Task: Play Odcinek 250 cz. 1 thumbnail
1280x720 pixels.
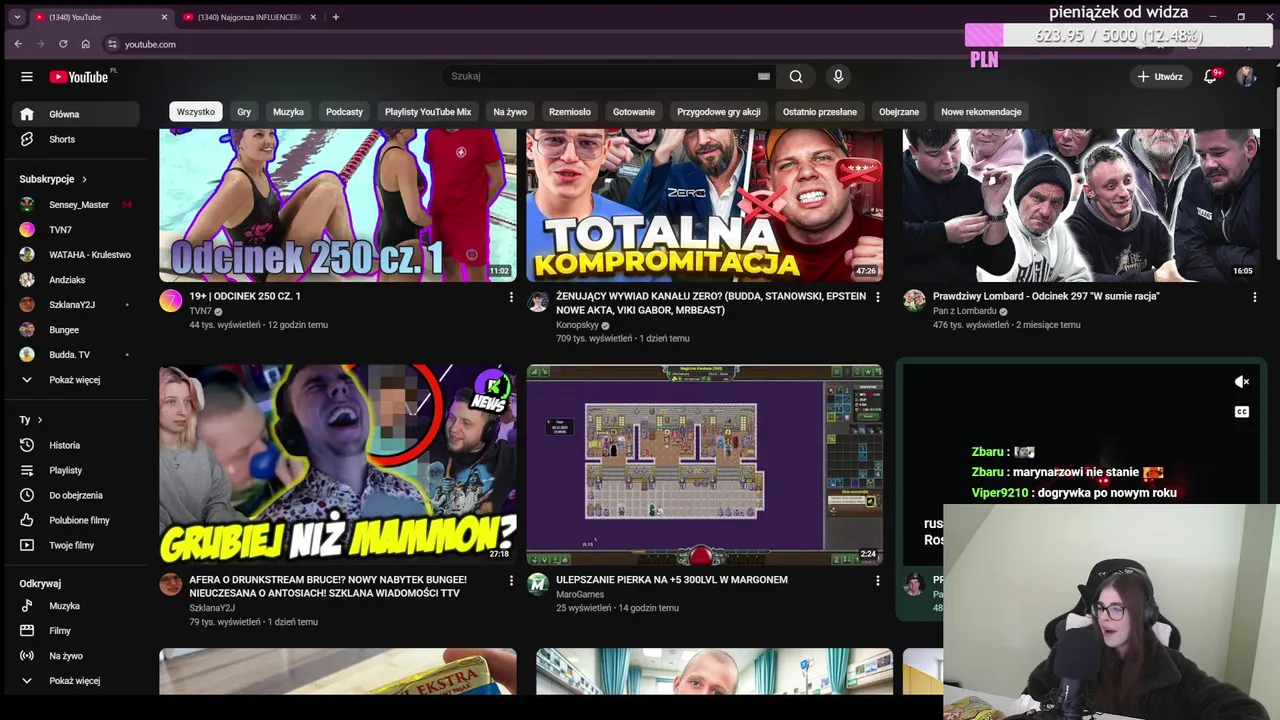Action: pos(338,205)
